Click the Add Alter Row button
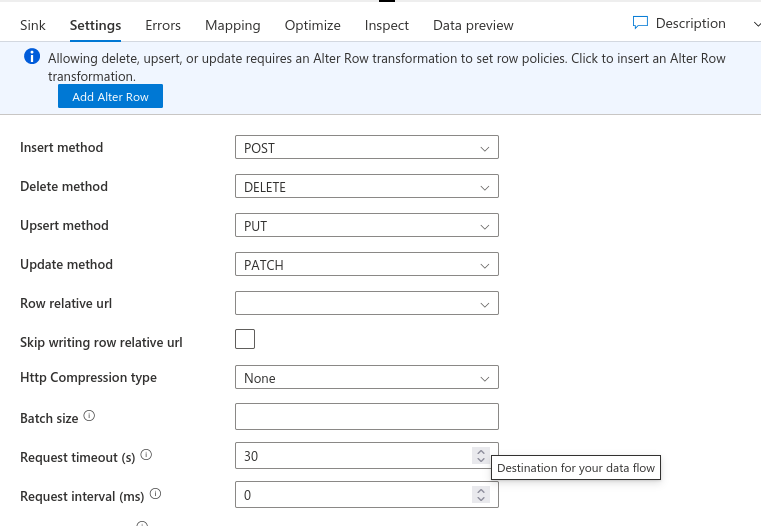 pos(110,96)
